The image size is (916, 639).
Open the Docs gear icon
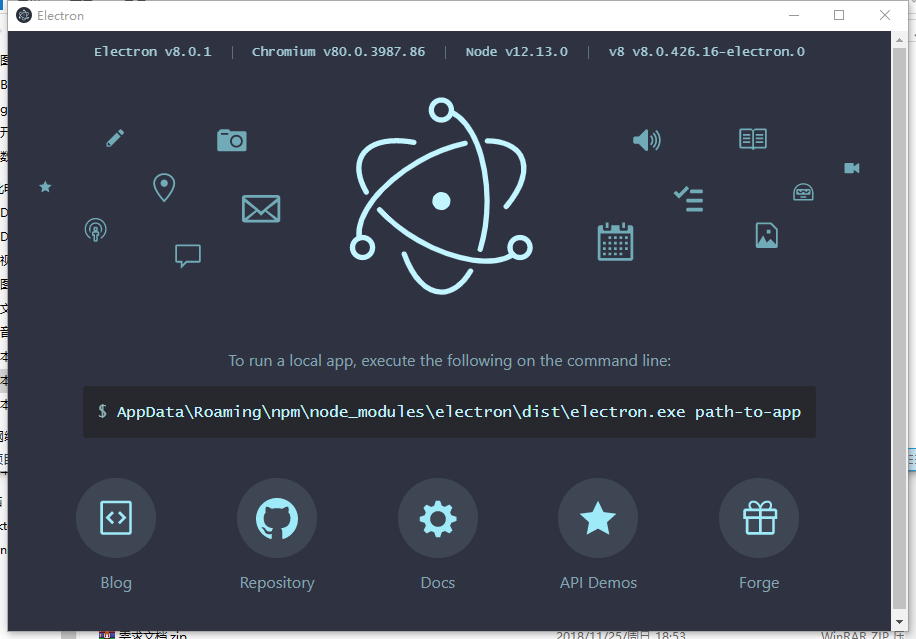click(438, 518)
